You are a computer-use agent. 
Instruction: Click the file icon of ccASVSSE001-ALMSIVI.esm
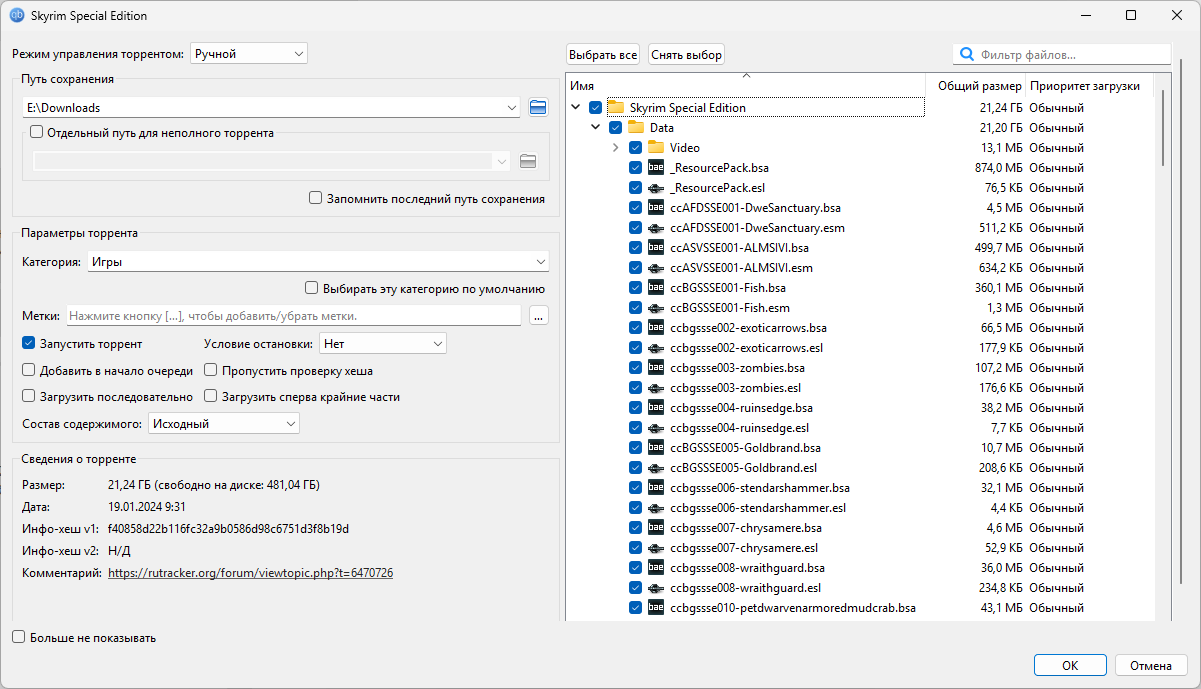pos(656,267)
